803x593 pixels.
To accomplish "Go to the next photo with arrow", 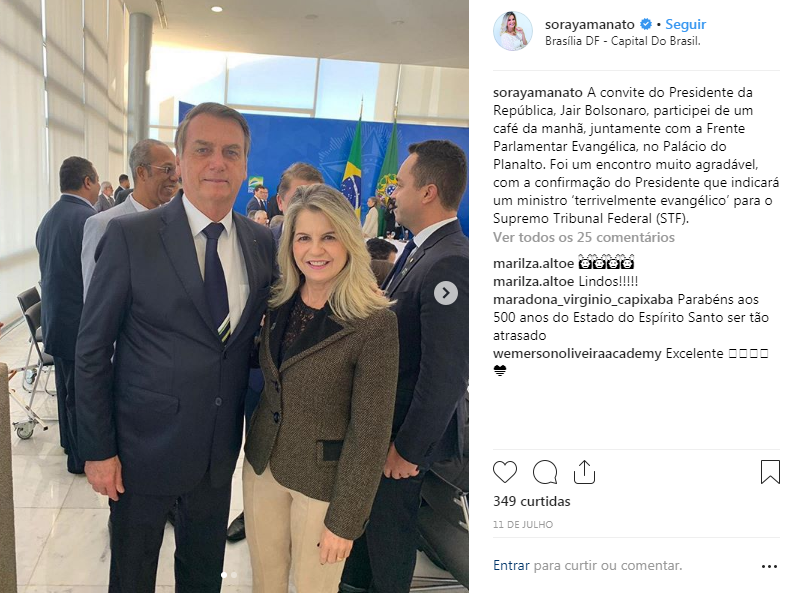I will pyautogui.click(x=446, y=293).
